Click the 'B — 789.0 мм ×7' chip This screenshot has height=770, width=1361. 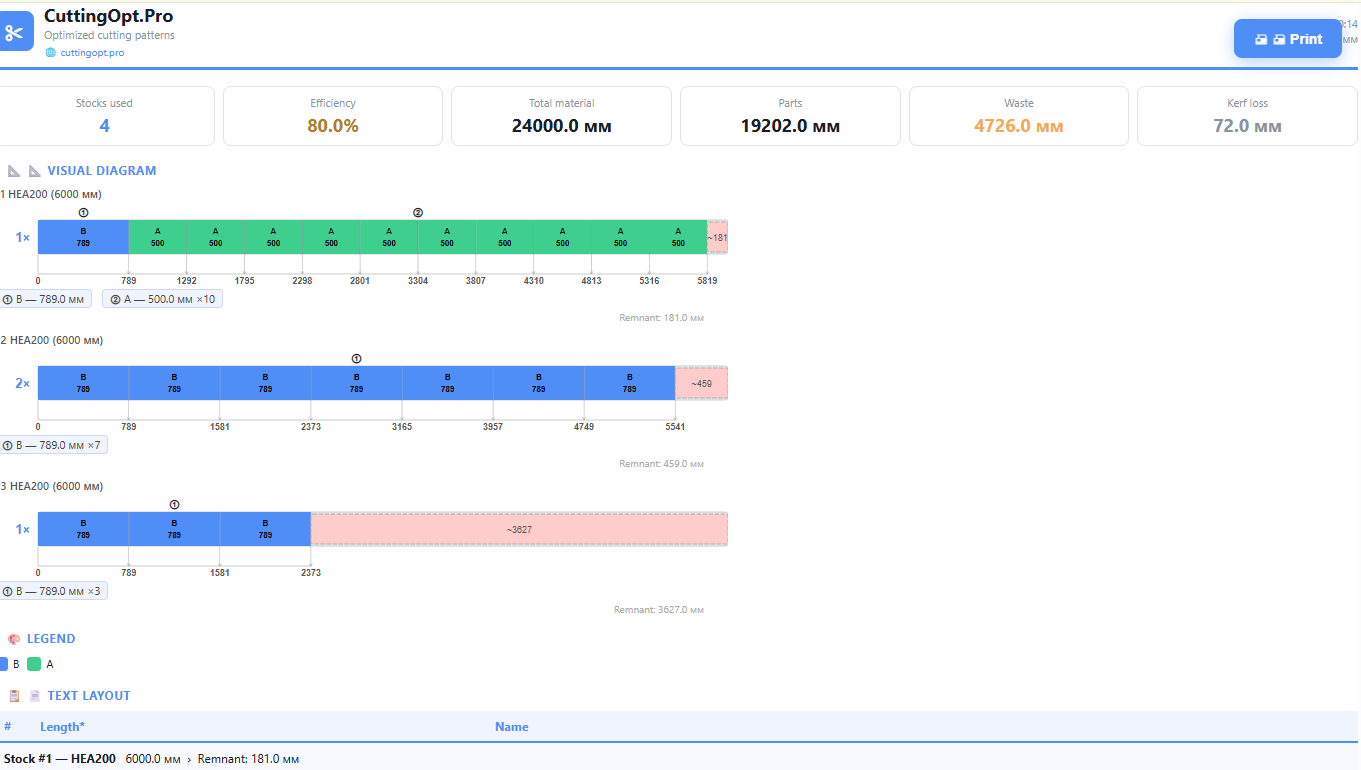53,445
